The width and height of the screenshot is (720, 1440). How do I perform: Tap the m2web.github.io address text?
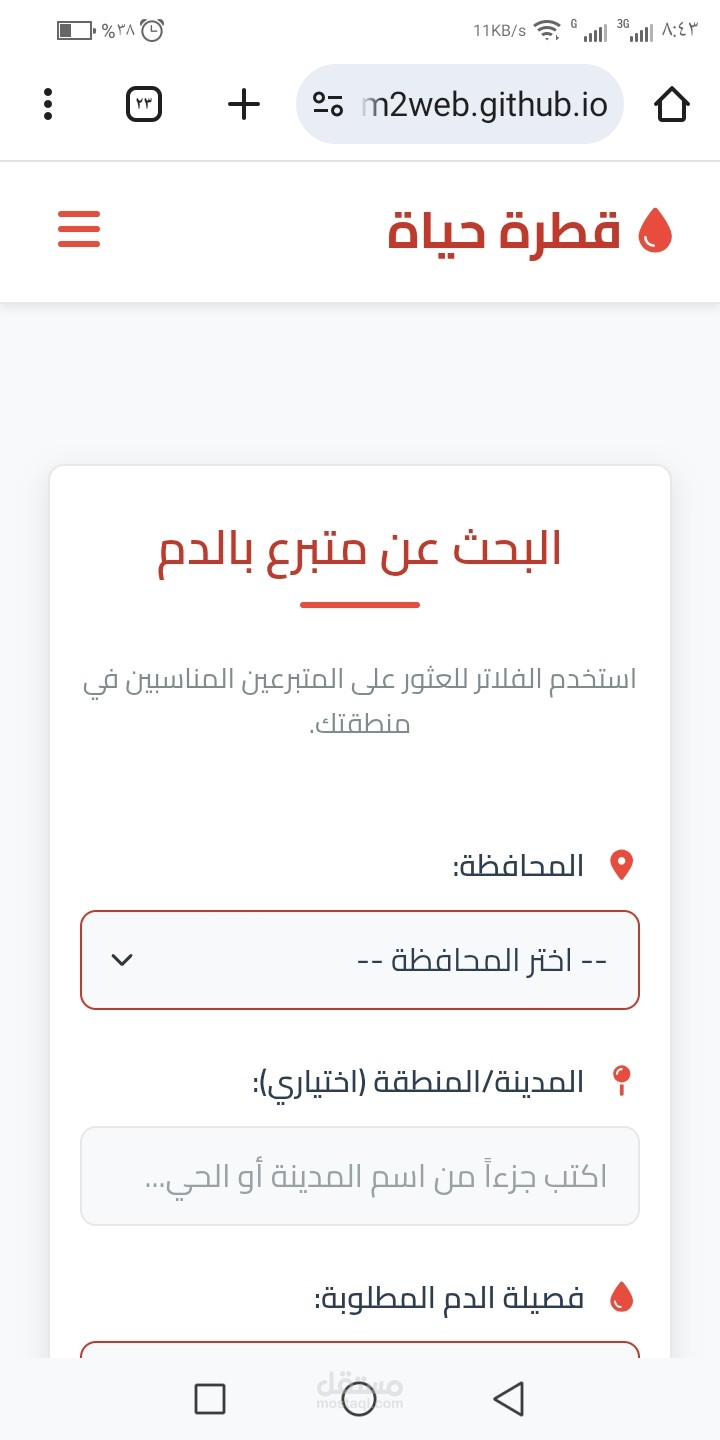pyautogui.click(x=484, y=105)
